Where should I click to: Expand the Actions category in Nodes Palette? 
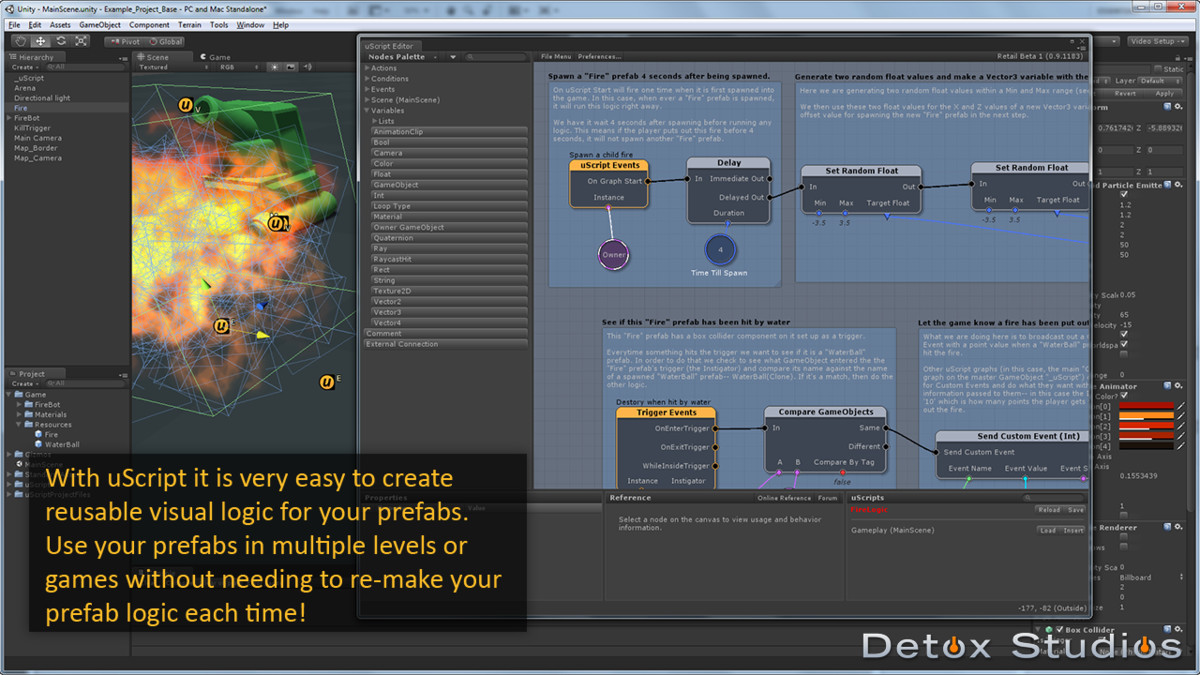(383, 68)
